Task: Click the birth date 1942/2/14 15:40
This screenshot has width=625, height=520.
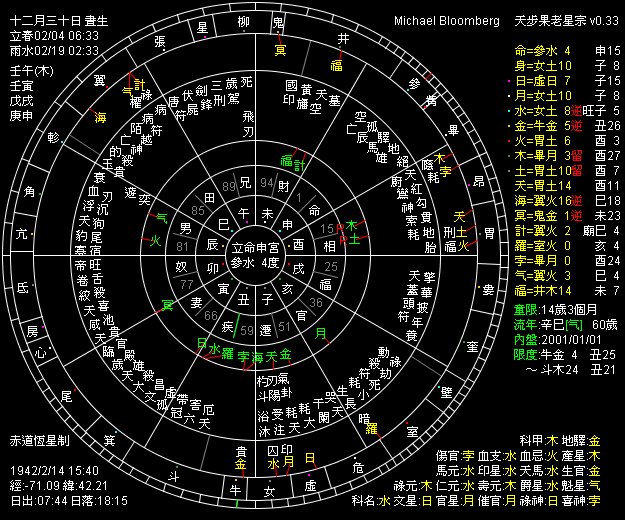Action: pos(53,469)
